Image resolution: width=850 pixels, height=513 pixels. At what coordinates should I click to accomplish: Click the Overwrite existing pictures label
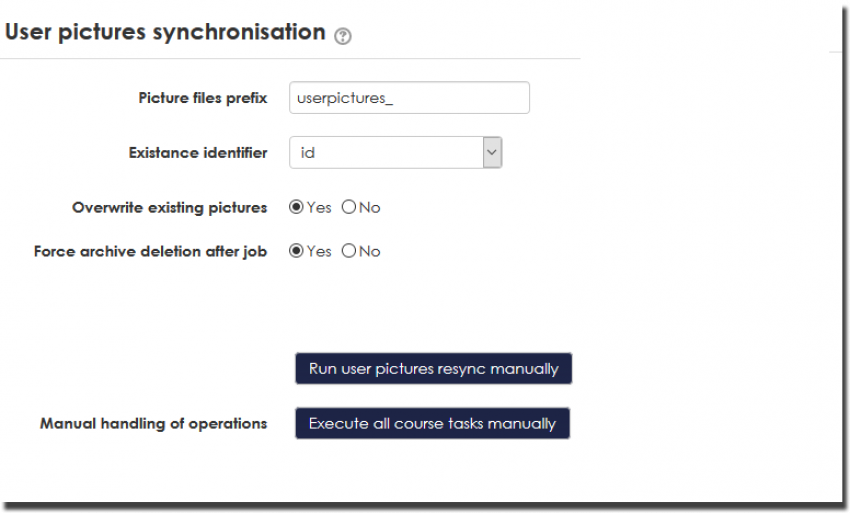pyautogui.click(x=170, y=208)
